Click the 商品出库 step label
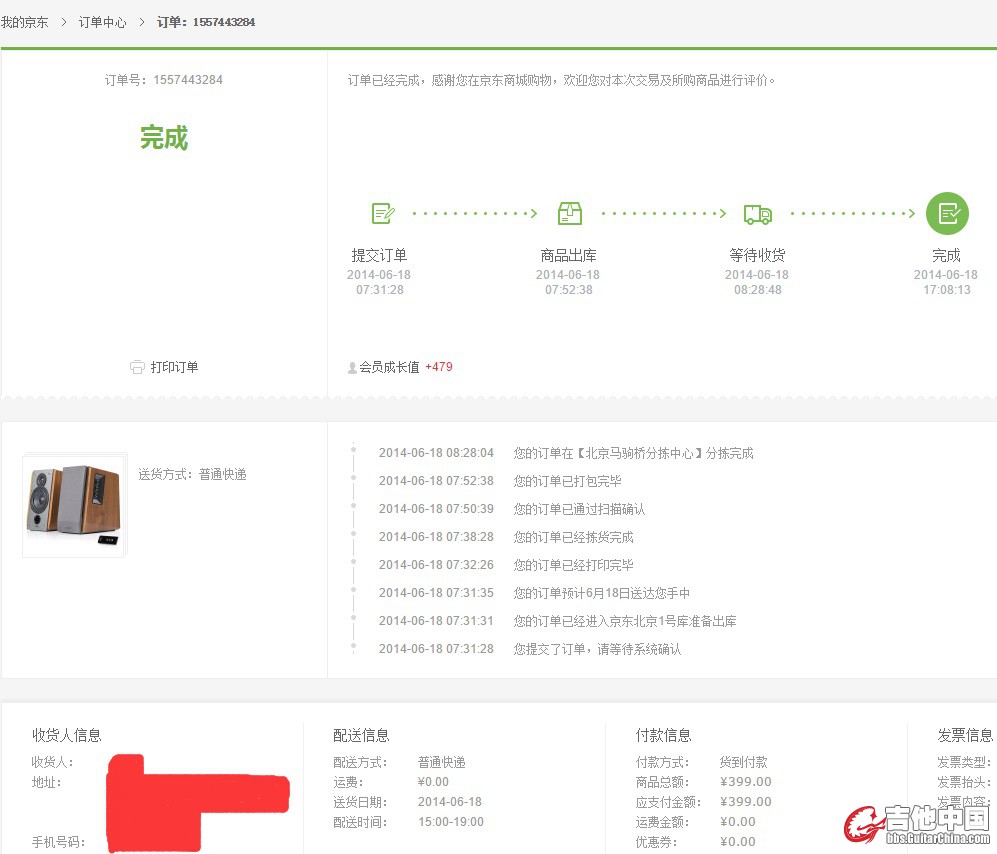 (x=568, y=255)
